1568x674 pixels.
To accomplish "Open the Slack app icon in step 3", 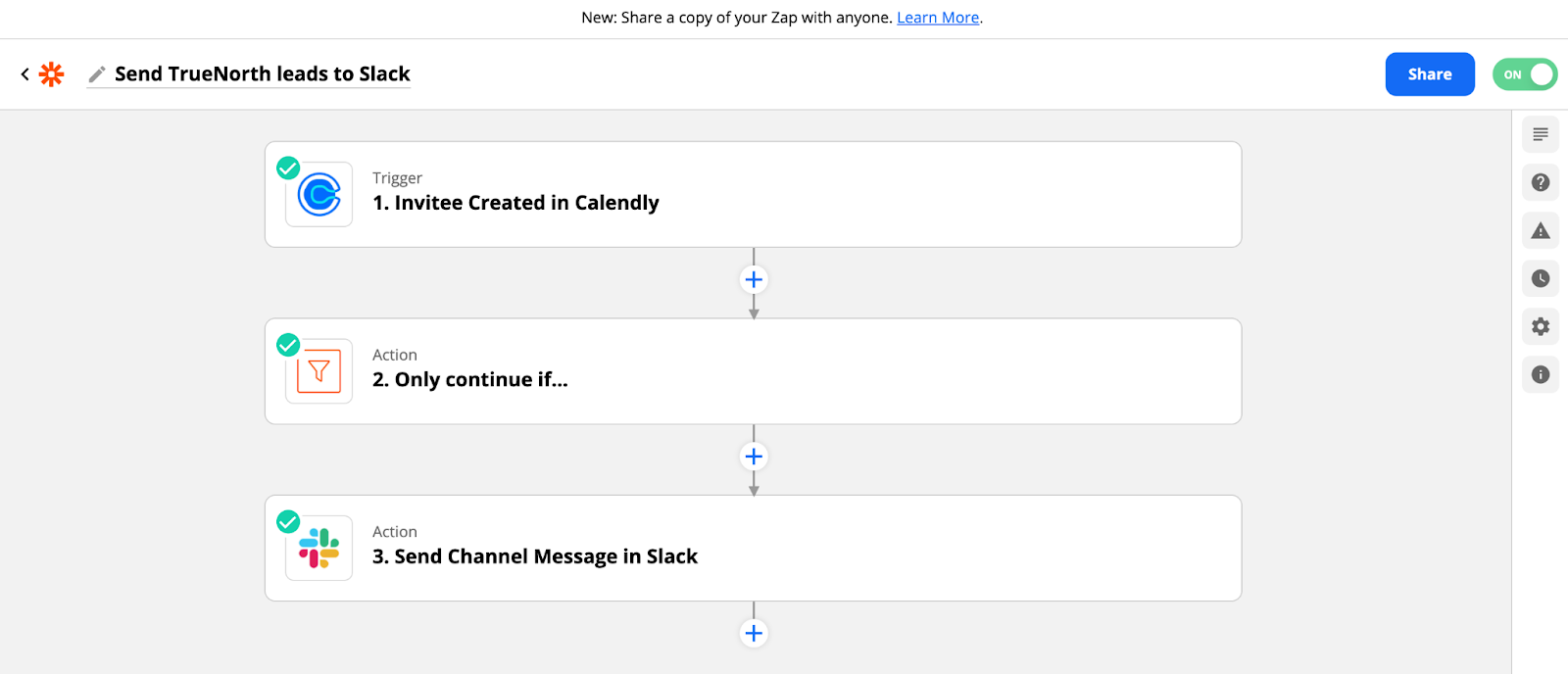I will click(x=318, y=549).
